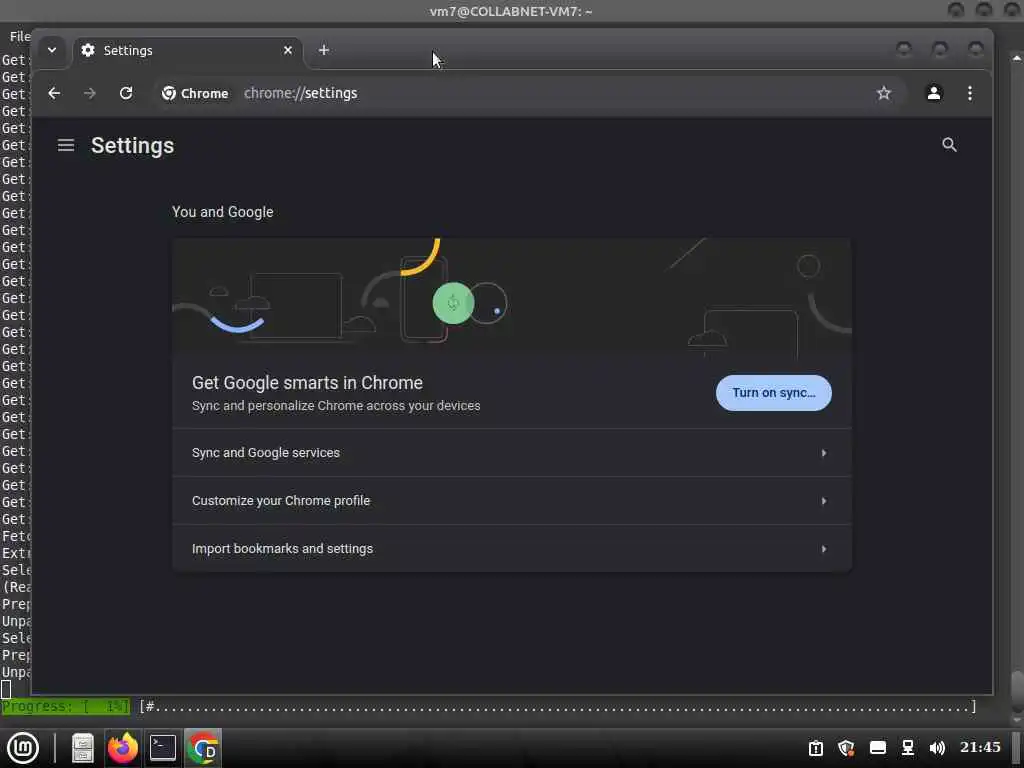The width and height of the screenshot is (1024, 768).
Task: Open Customize your Chrome profile
Action: pos(512,501)
